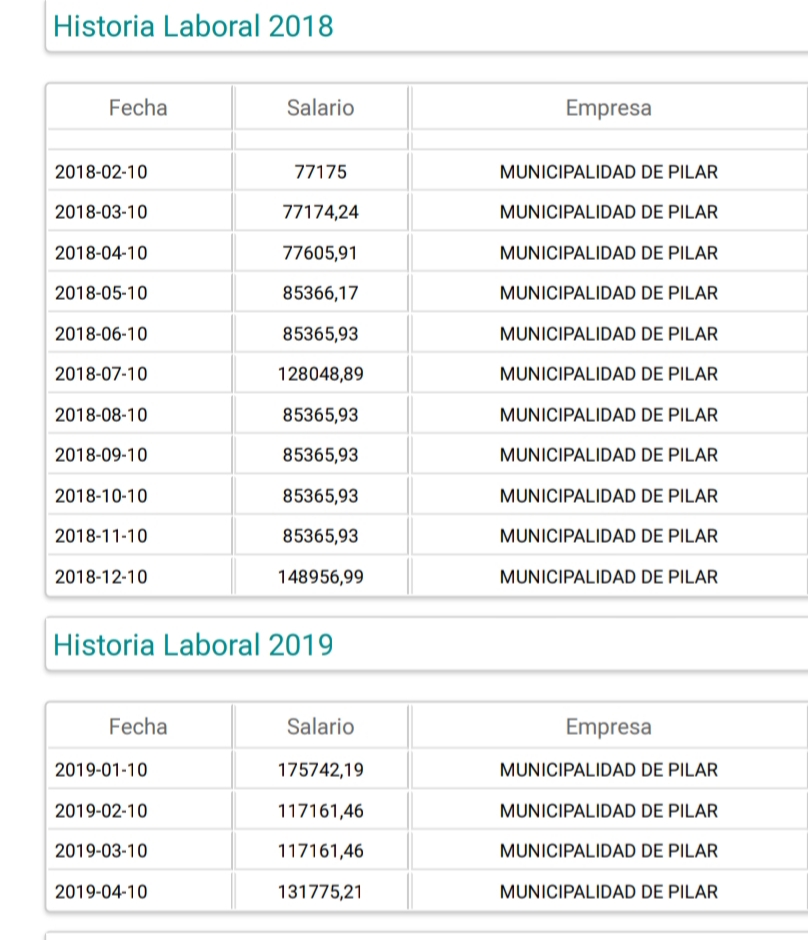Click the Salario header of the 2019 table
The width and height of the screenshot is (808, 940).
320,727
